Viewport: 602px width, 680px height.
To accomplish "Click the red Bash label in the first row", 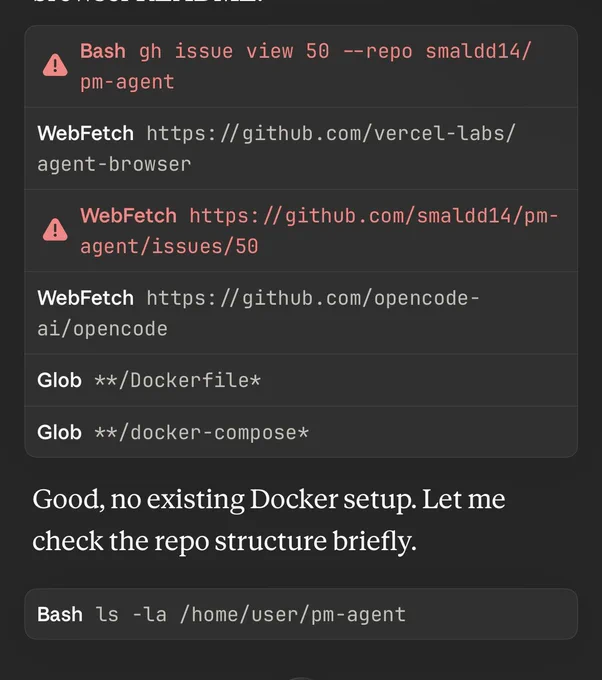I will click(103, 51).
